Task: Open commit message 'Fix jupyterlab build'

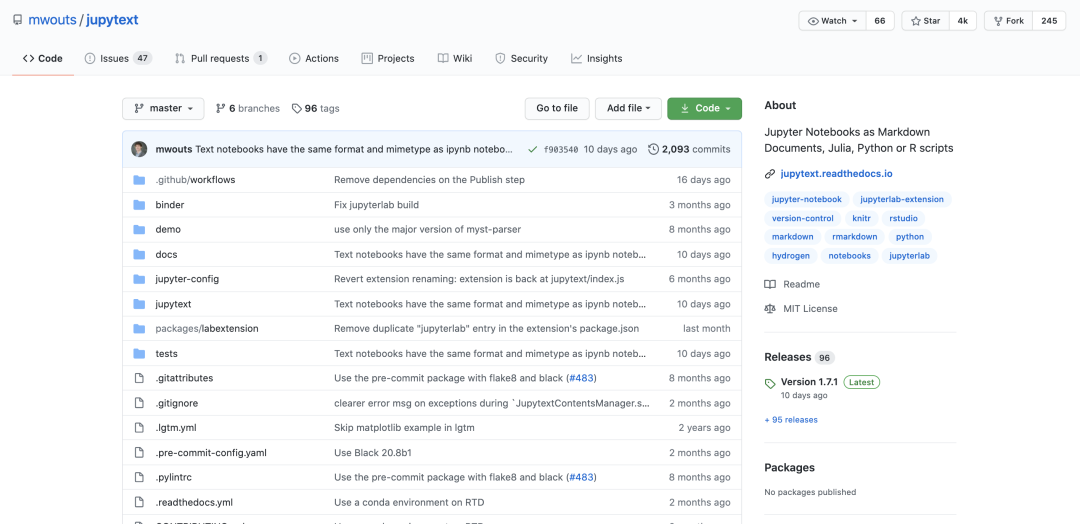Action: coord(376,205)
